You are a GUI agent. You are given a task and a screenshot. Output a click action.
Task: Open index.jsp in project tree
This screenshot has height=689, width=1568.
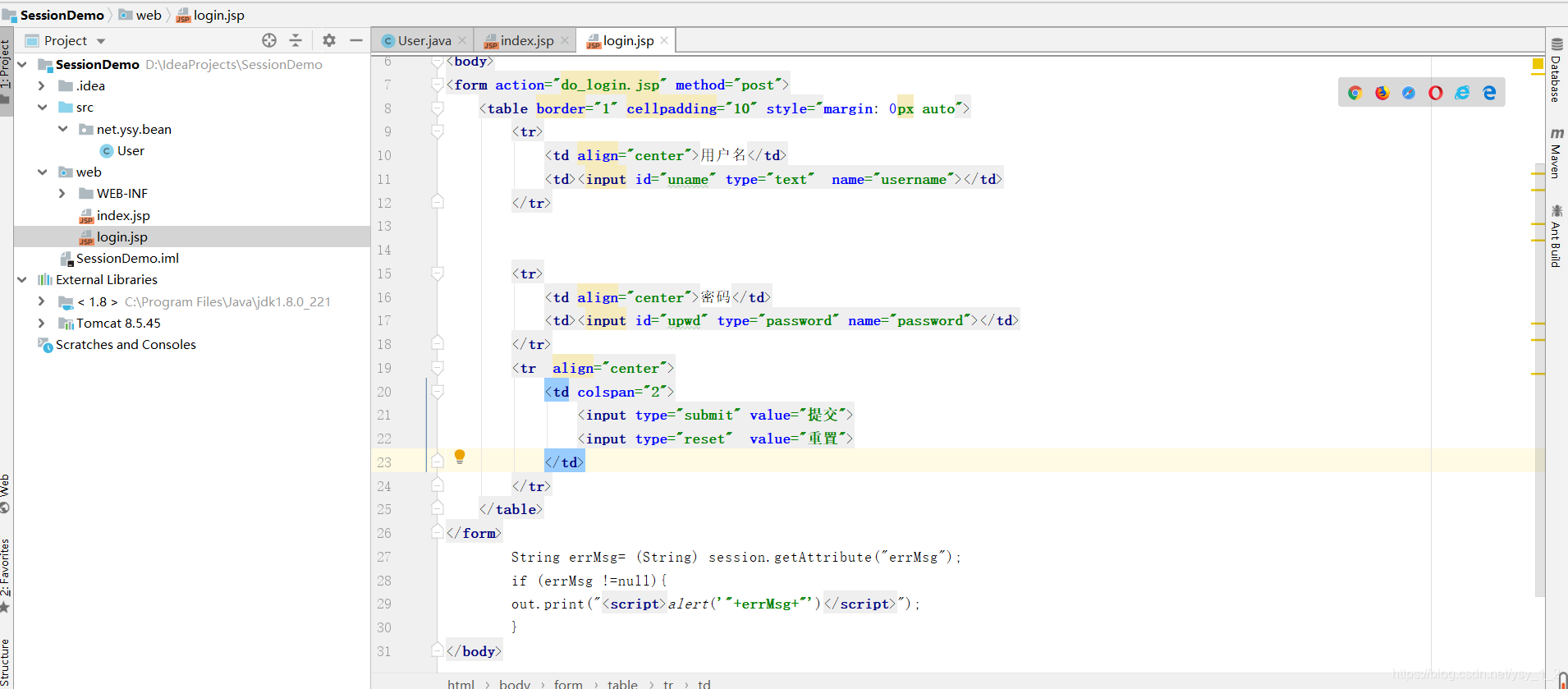(123, 215)
